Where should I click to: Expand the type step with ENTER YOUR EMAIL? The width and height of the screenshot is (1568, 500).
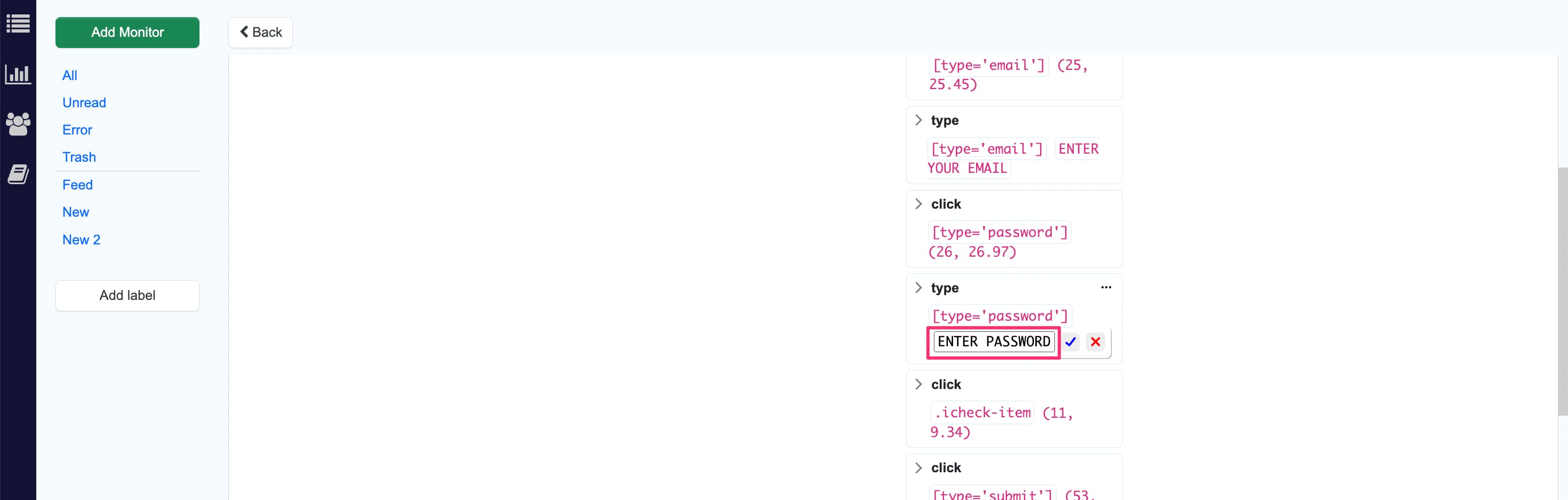(x=919, y=120)
